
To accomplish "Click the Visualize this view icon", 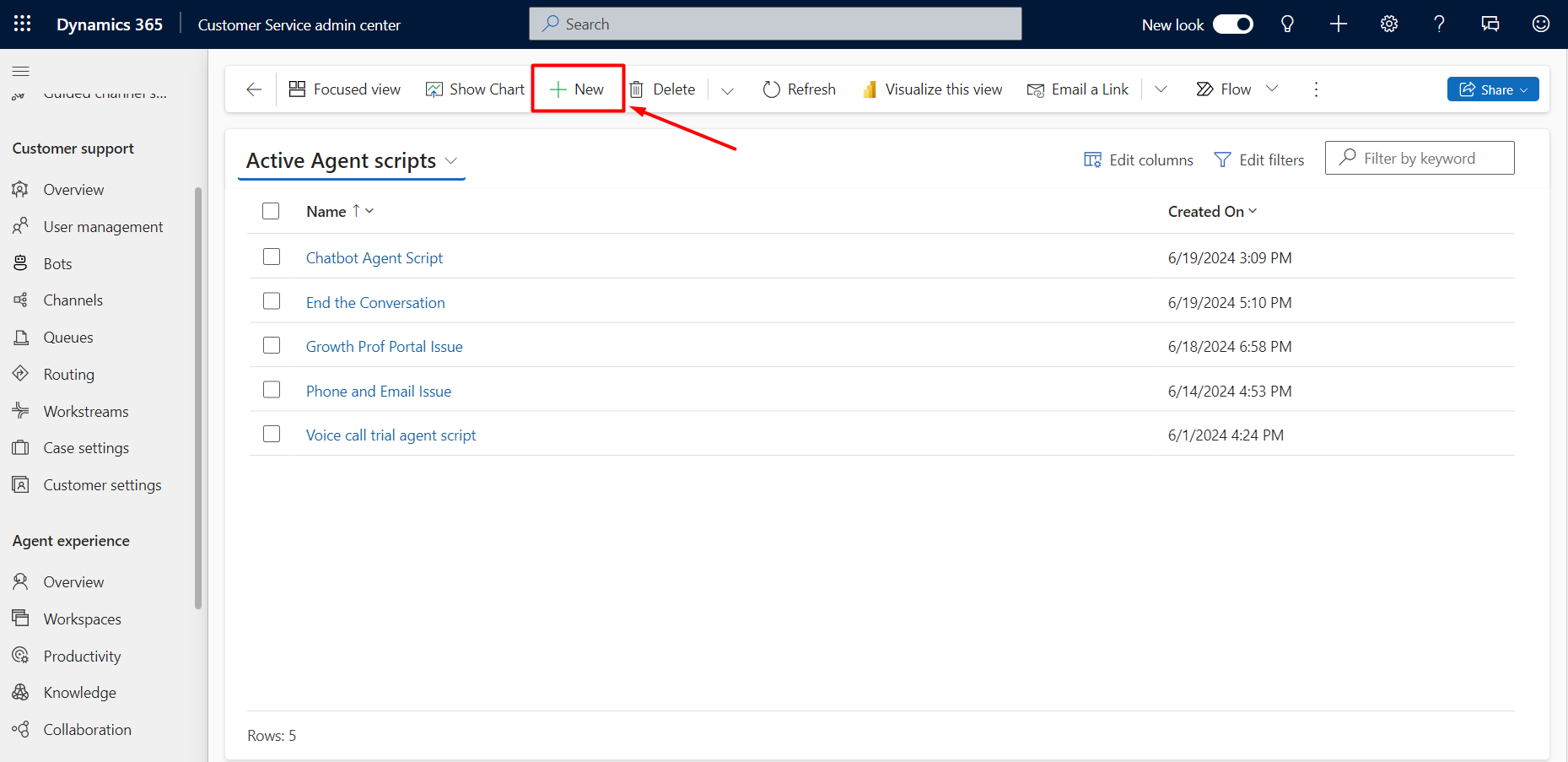I will (x=870, y=89).
